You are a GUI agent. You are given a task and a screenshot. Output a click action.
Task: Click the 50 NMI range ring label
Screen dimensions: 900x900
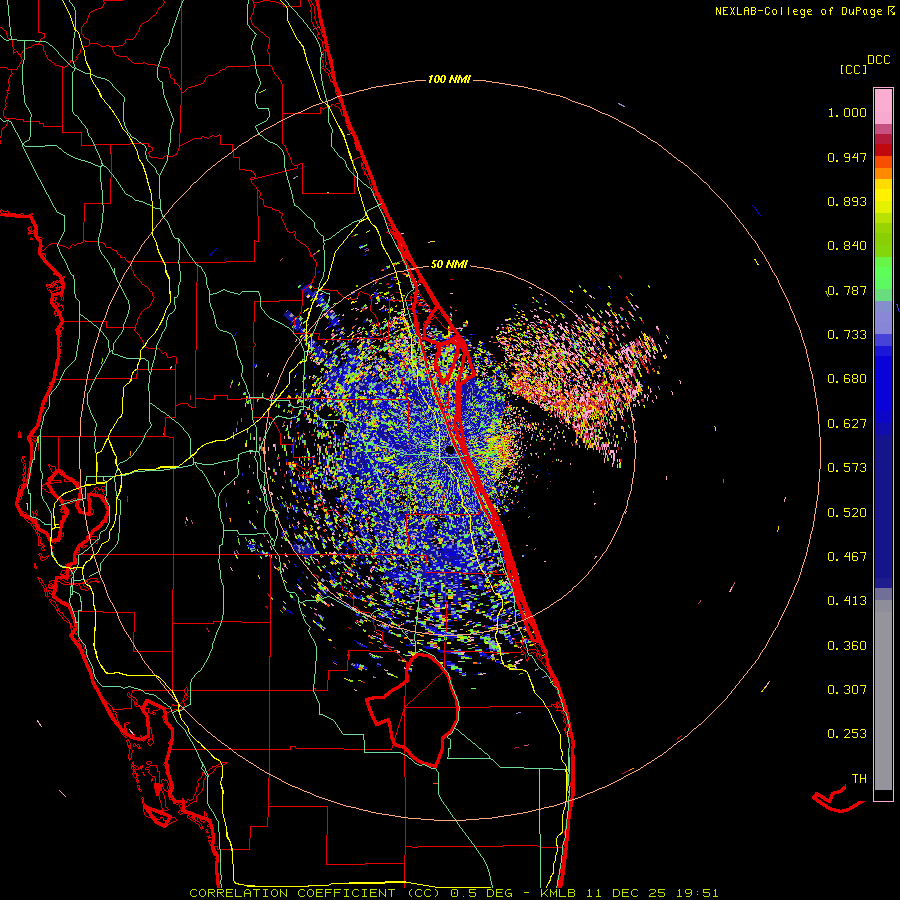449,265
